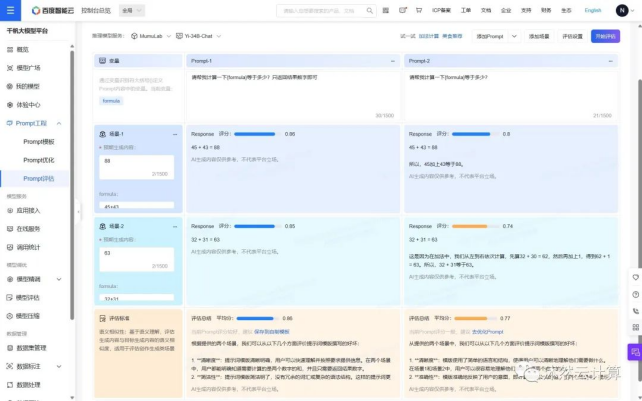
Task: Open the 场景-1 more options
Action: tap(175, 134)
